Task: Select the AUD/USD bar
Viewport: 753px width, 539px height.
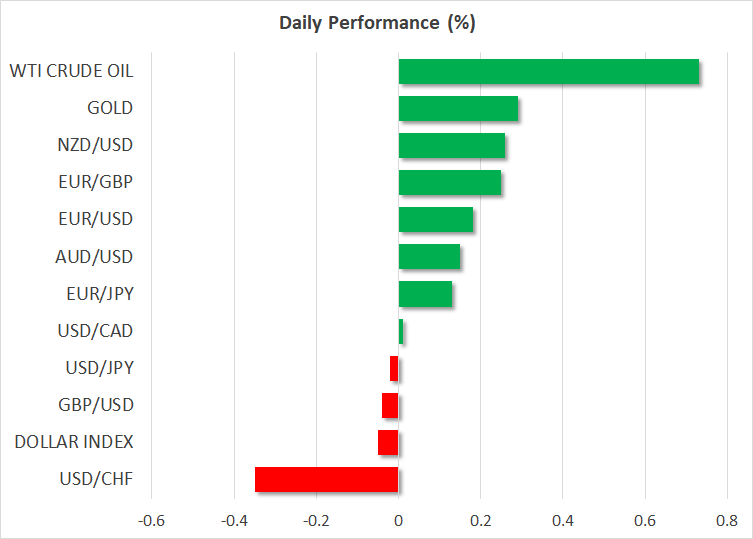Action: (x=429, y=257)
